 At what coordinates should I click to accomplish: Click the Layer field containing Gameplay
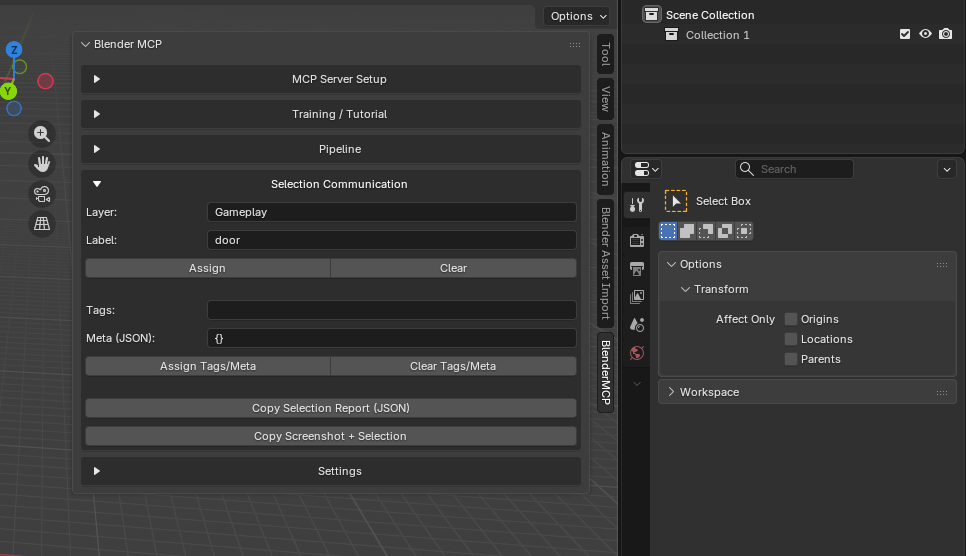click(392, 212)
